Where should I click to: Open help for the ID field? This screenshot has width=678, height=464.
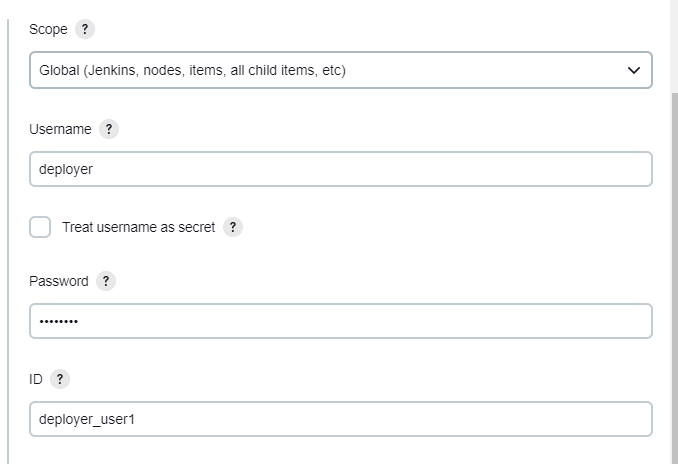coord(60,379)
